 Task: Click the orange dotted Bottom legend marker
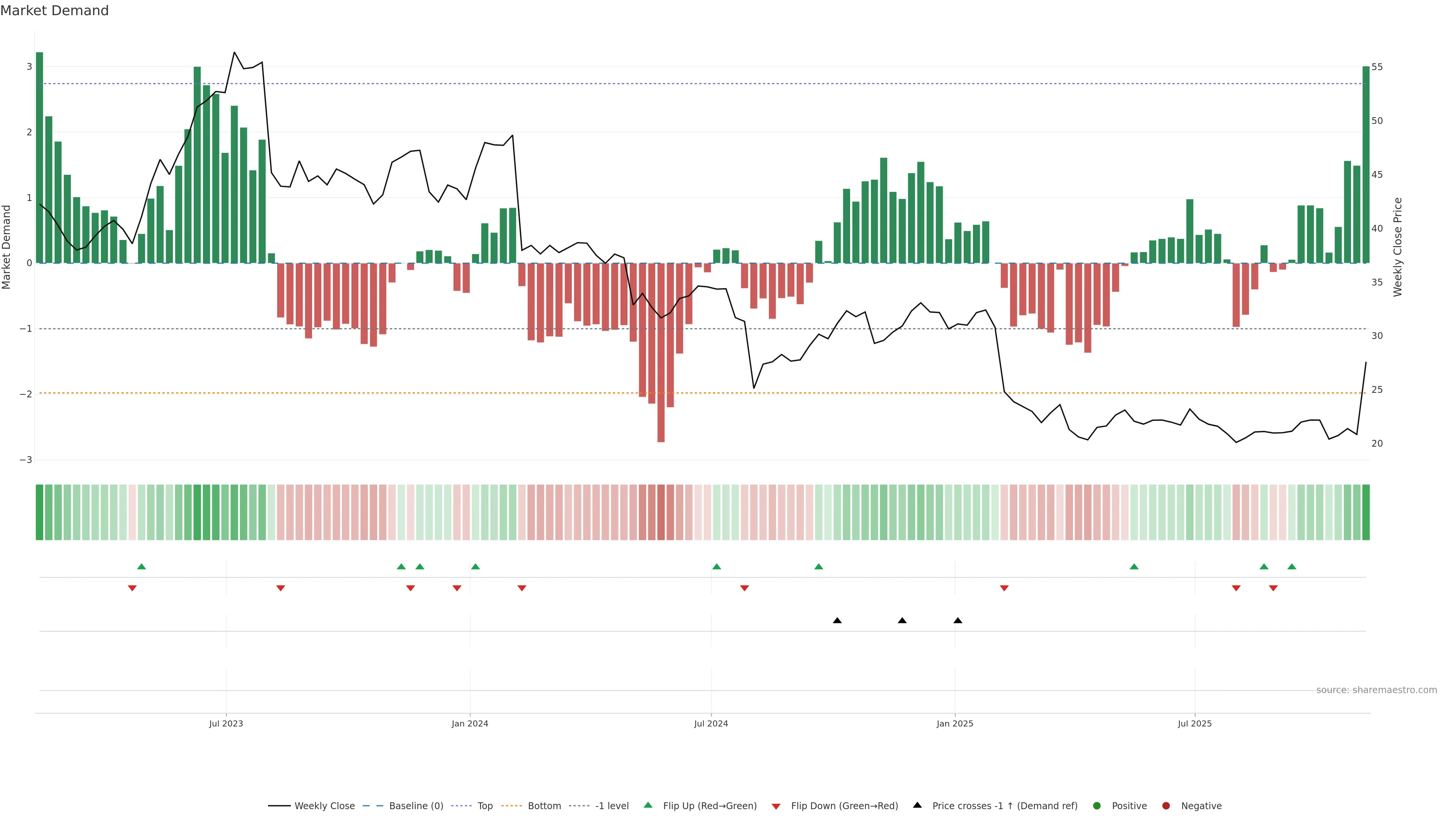511,805
